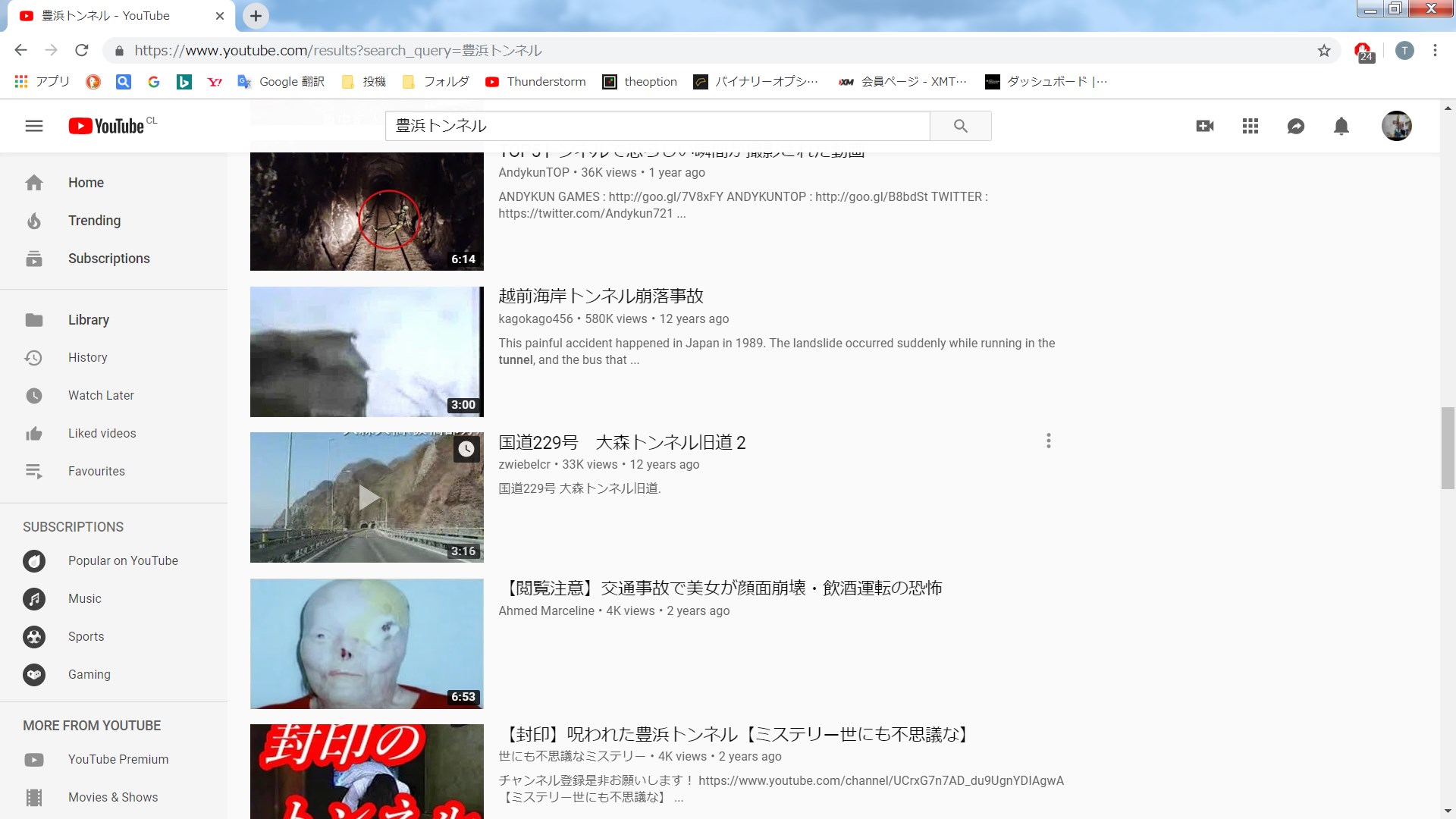Select the Liked Videos menu entry
The image size is (1456, 819).
[102, 433]
